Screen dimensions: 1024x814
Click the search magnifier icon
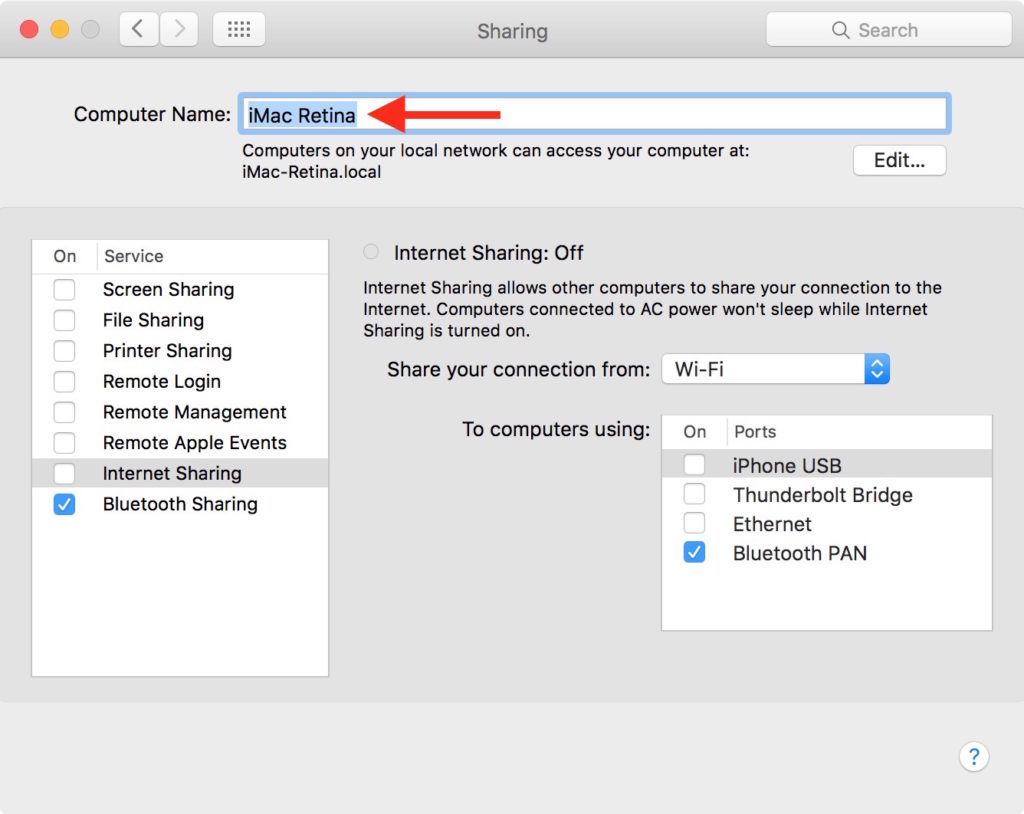click(x=841, y=30)
